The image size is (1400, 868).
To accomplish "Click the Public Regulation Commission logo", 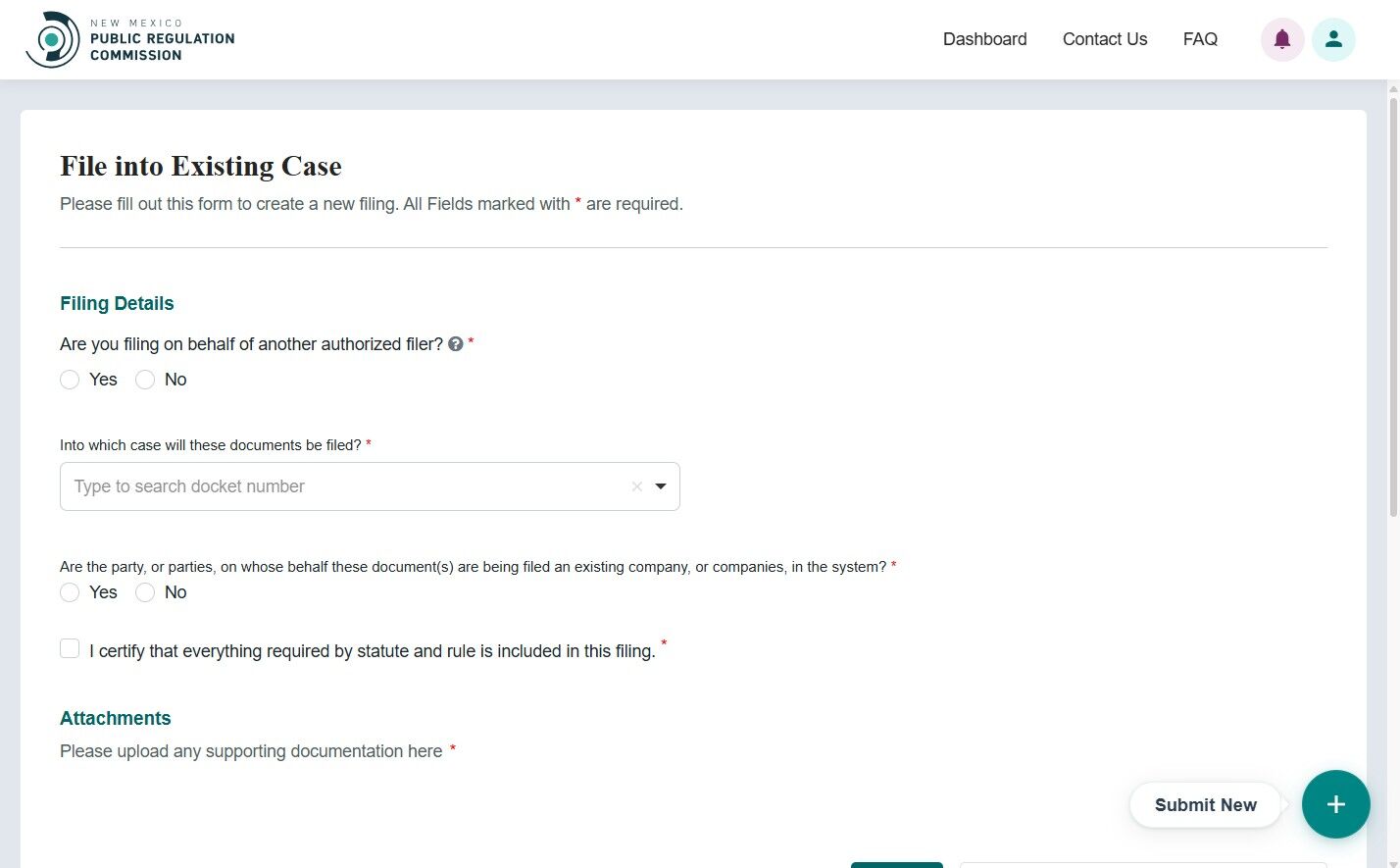I will pyautogui.click(x=130, y=39).
